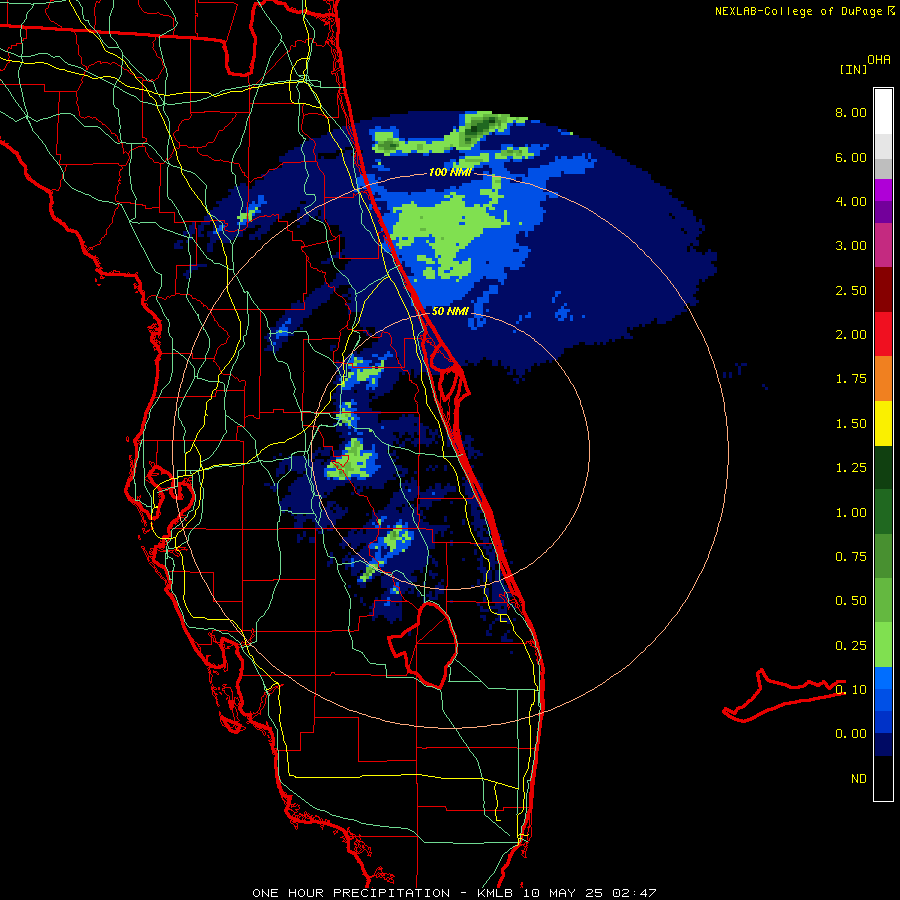Click the Grand Bahama island outline
Viewport: 900px width, 900px height.
(783, 695)
